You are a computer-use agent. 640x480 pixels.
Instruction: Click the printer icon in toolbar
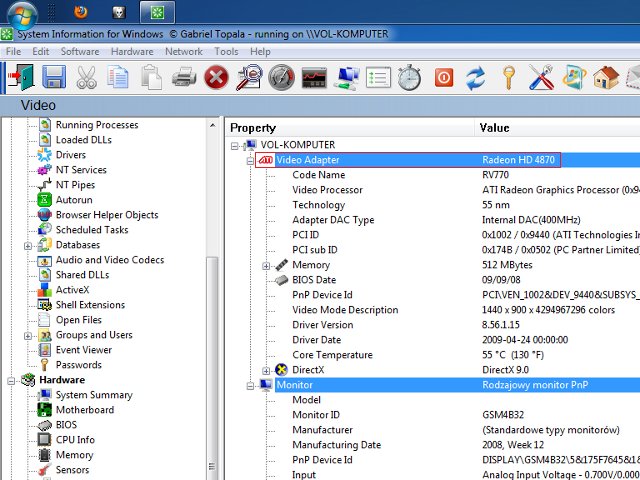pos(184,77)
